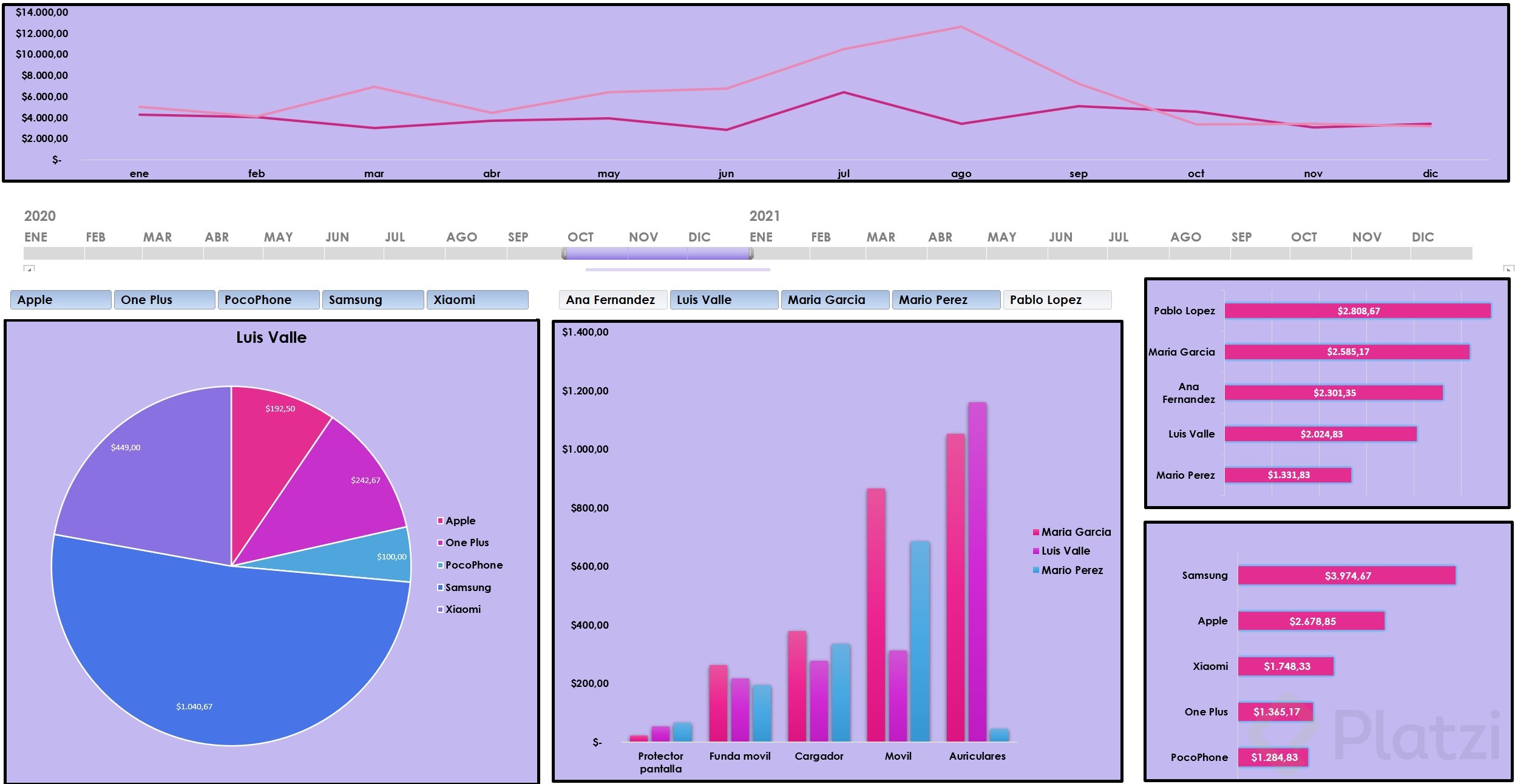The width and height of the screenshot is (1515, 784).
Task: Click the timeline right scroll arrow
Action: (x=1508, y=268)
